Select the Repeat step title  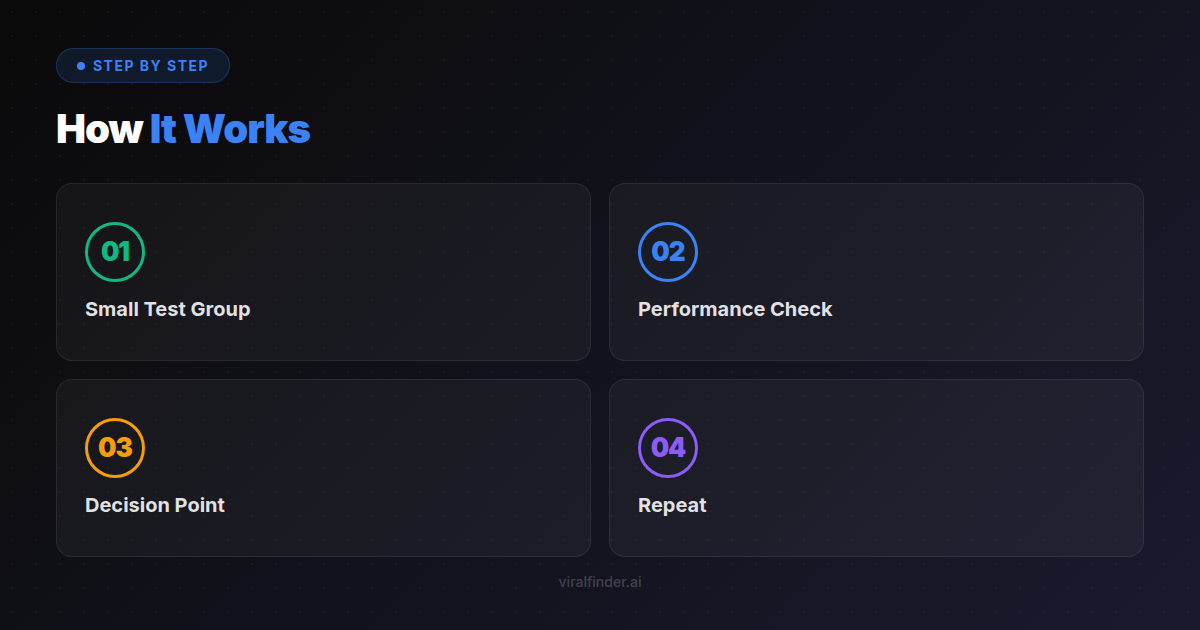[672, 505]
